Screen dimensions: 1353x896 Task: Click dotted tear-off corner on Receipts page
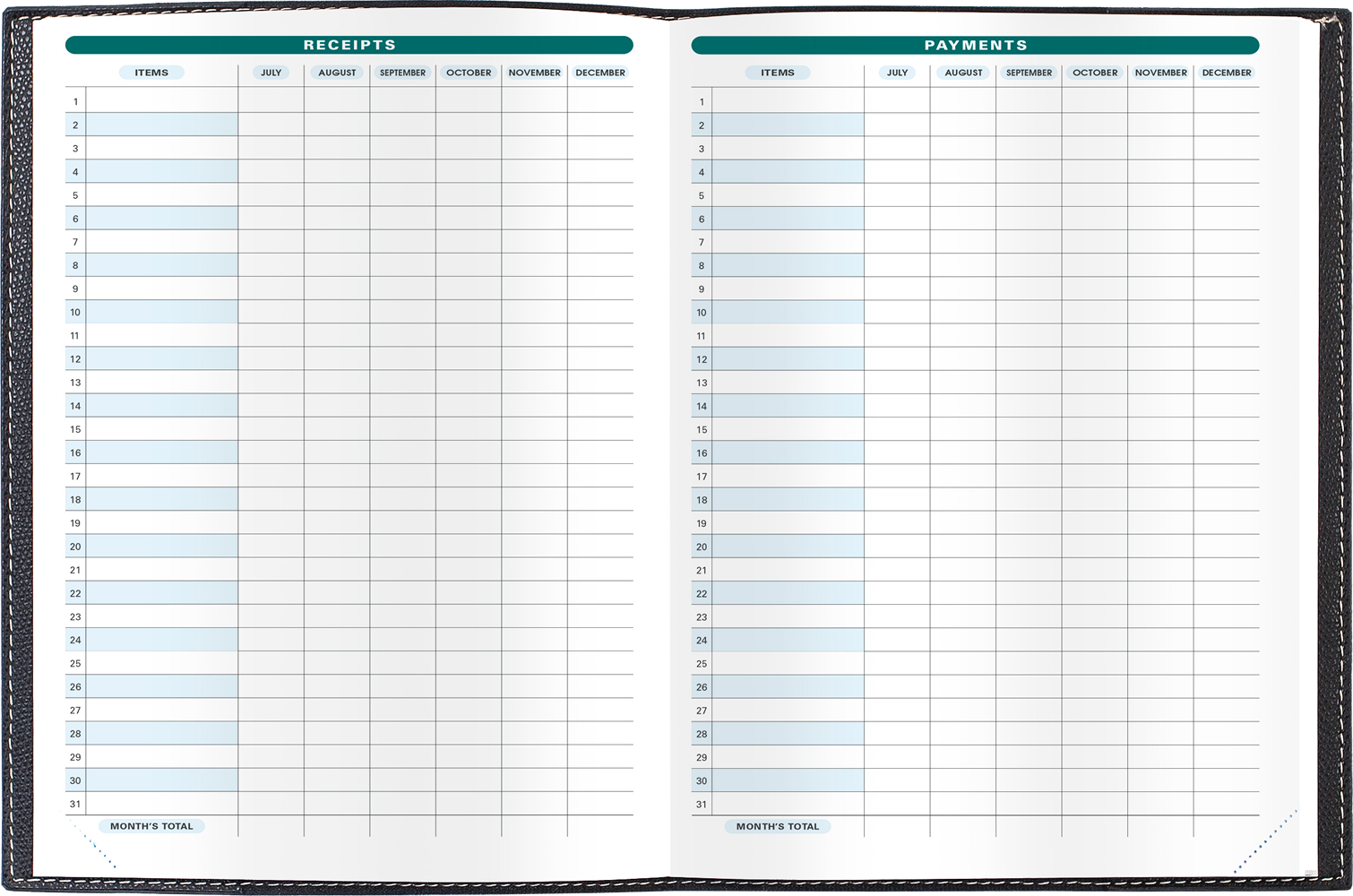point(95,846)
